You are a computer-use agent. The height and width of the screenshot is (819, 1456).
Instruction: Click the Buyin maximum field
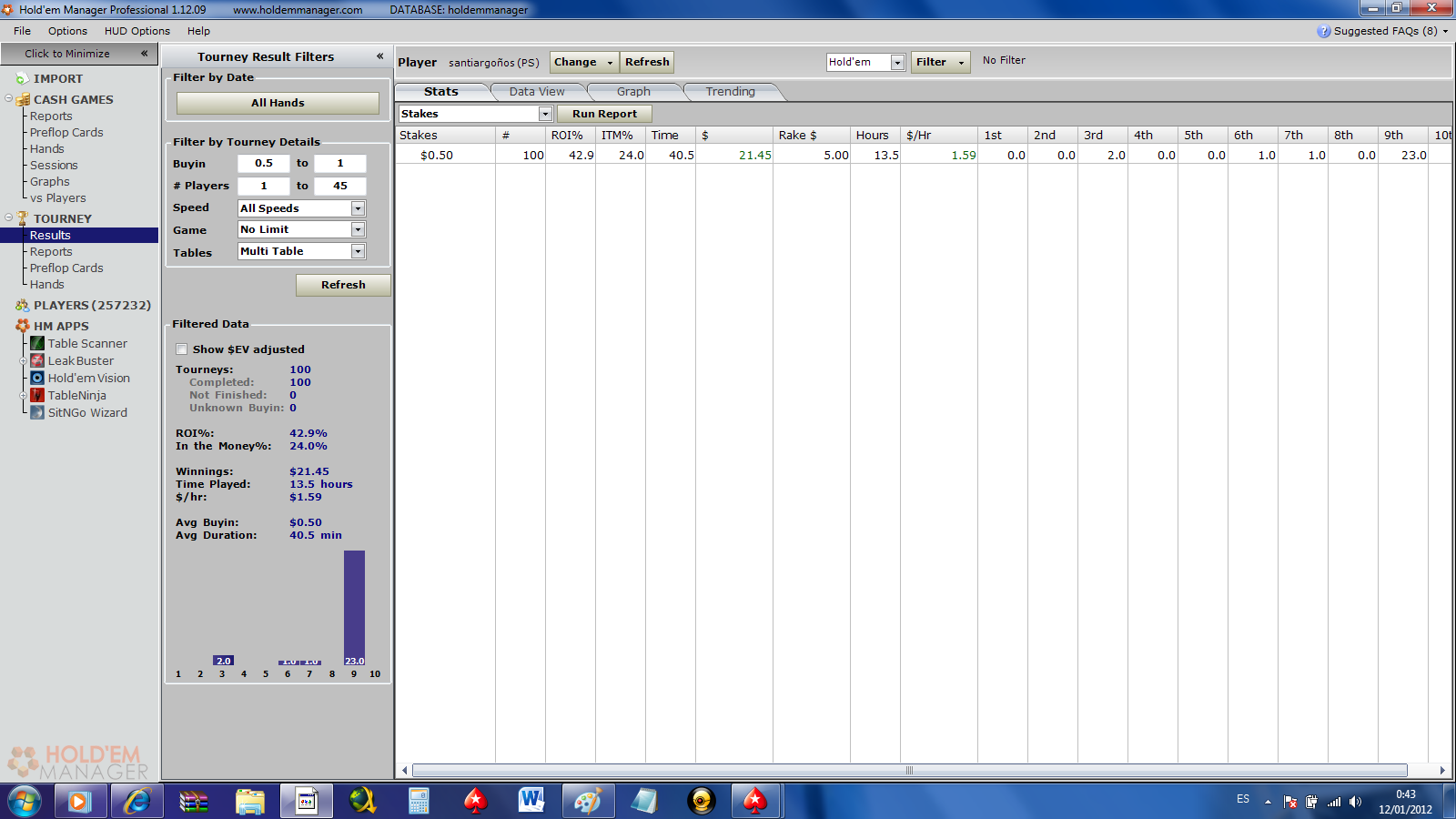(340, 164)
